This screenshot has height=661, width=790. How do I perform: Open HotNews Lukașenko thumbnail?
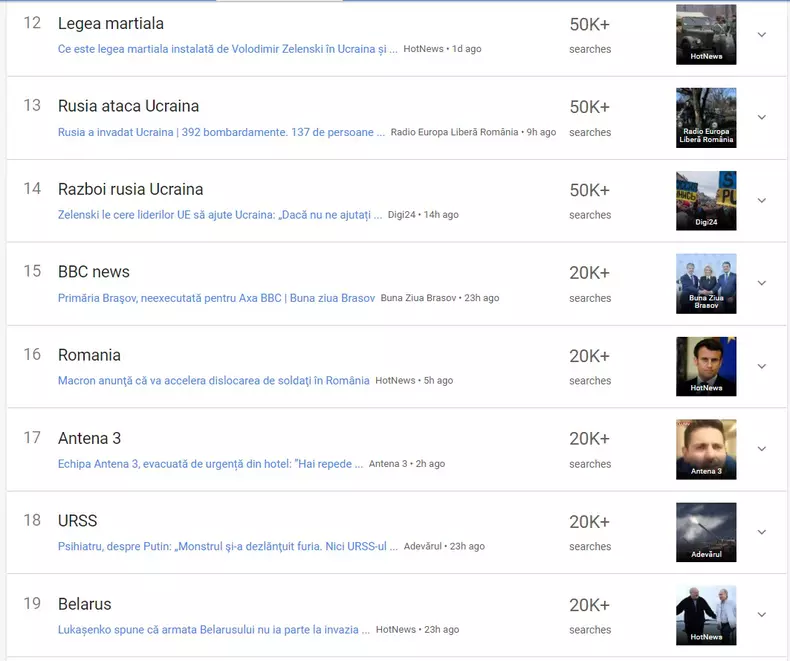pos(706,615)
